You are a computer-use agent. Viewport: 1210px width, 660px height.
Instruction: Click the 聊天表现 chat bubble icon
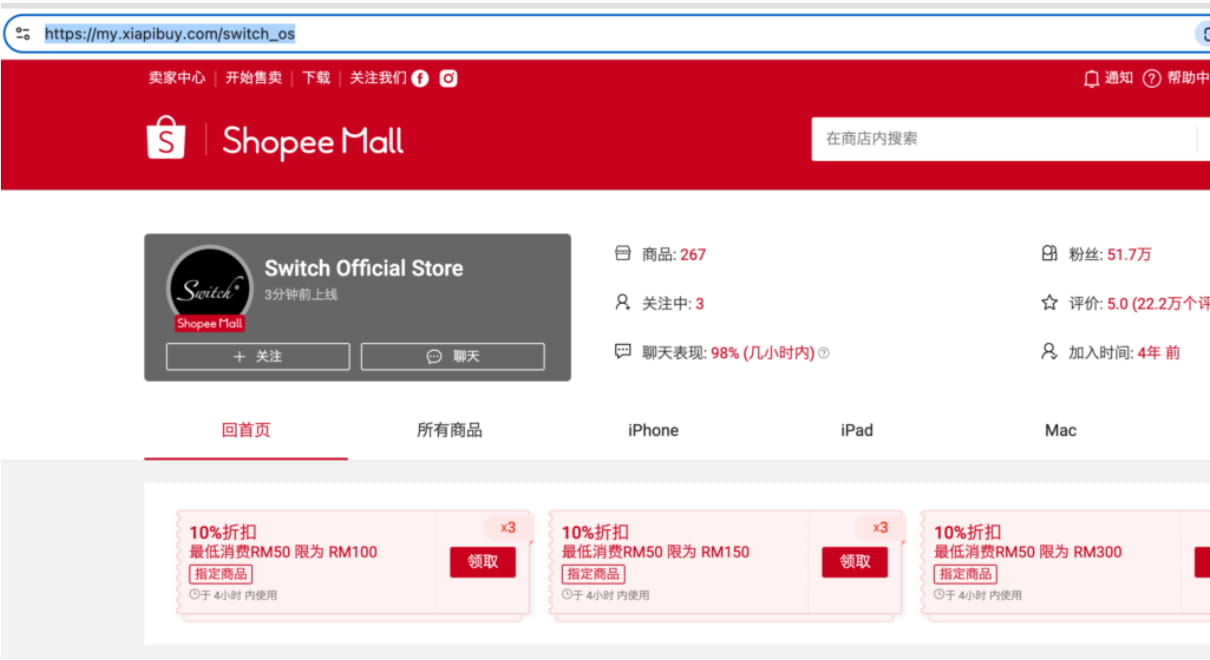[623, 351]
